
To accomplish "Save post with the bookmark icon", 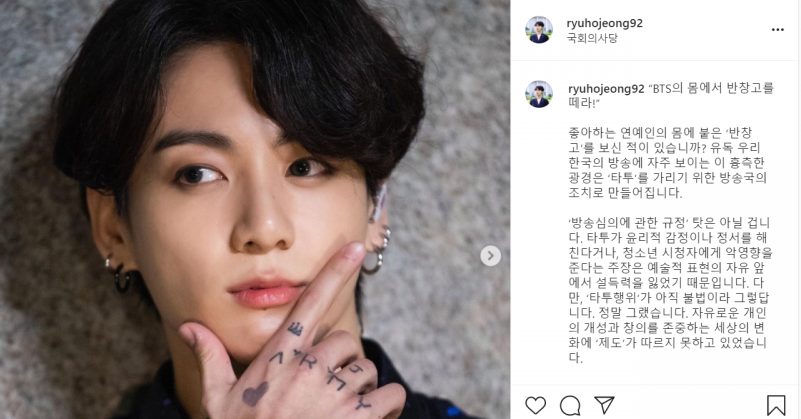I will (776, 405).
